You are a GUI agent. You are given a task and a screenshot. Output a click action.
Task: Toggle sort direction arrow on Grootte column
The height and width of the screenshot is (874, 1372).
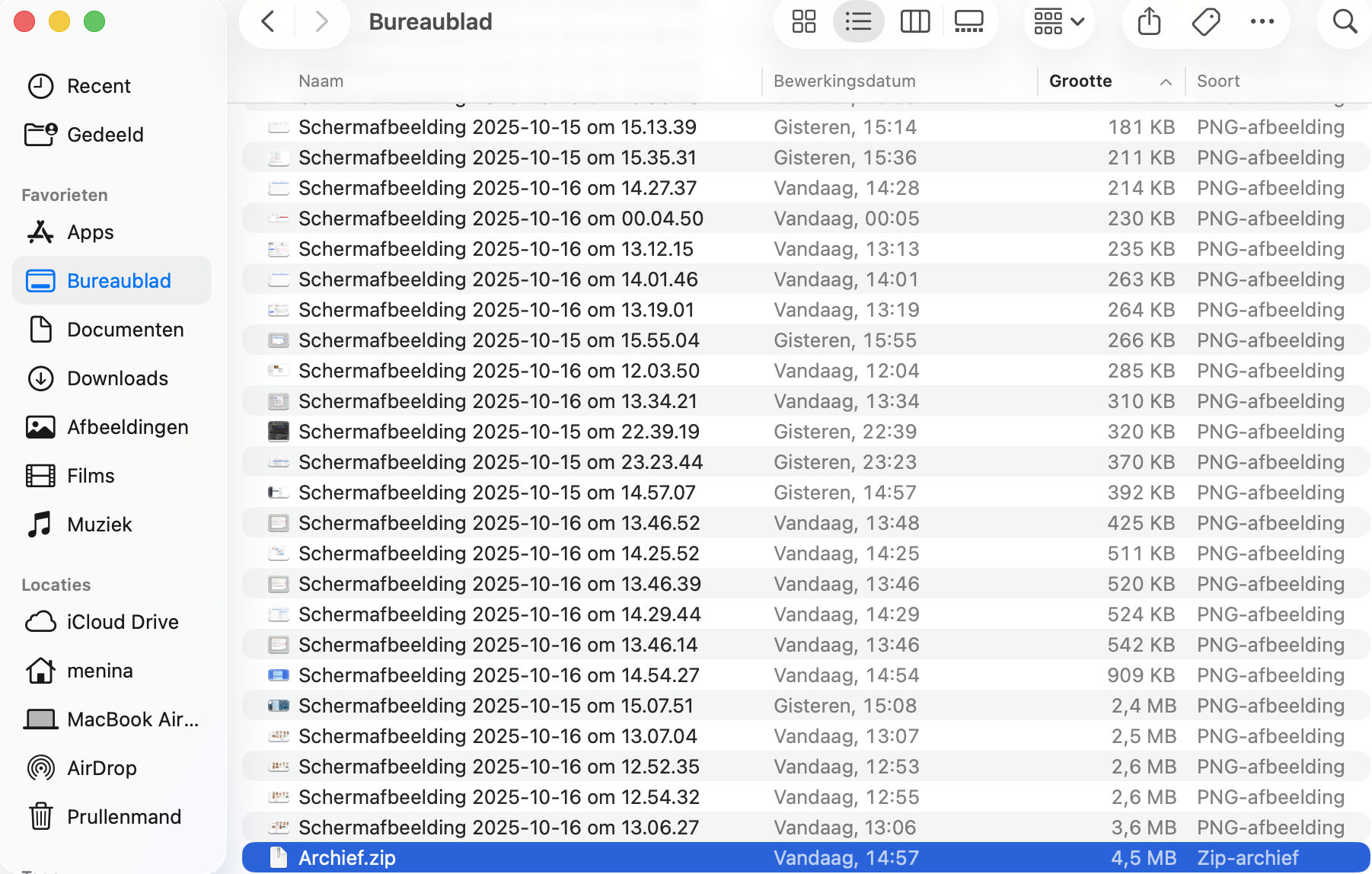coord(1165,82)
